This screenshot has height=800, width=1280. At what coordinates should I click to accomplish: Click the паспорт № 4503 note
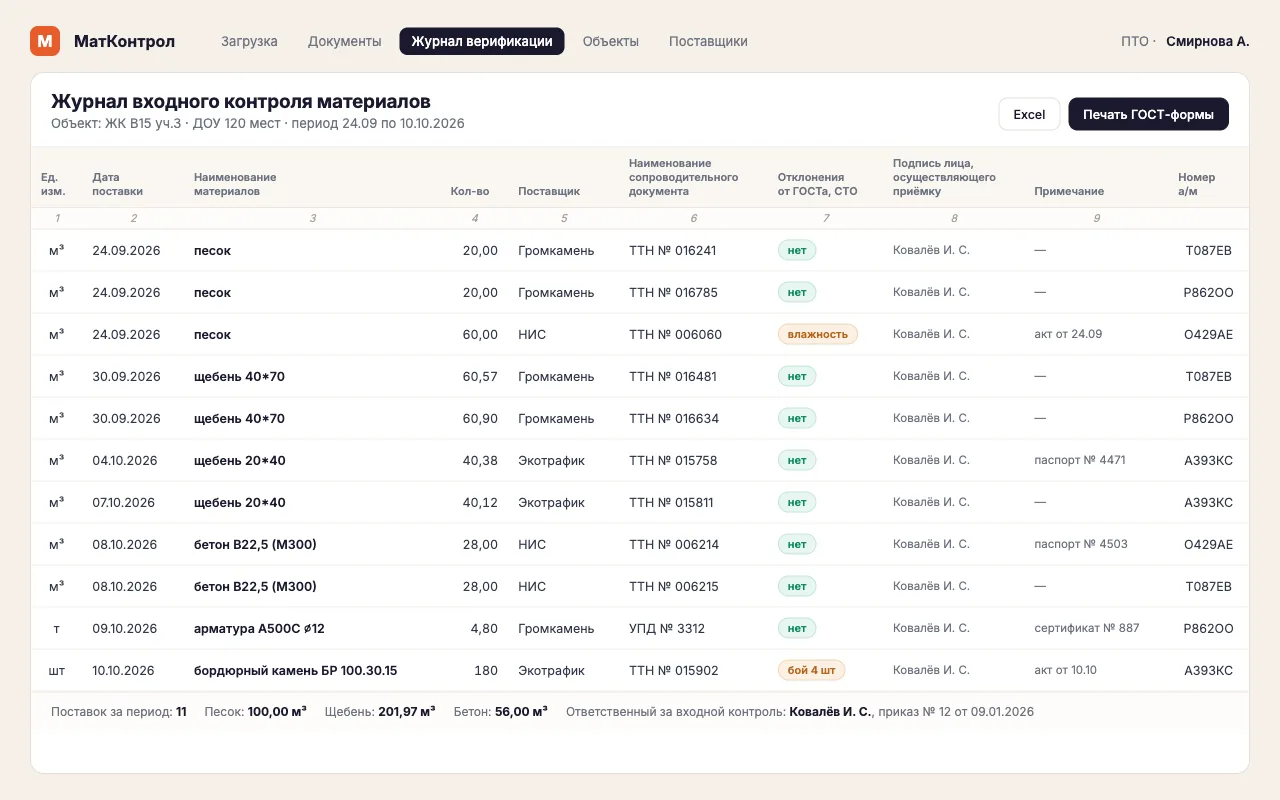click(x=1081, y=544)
